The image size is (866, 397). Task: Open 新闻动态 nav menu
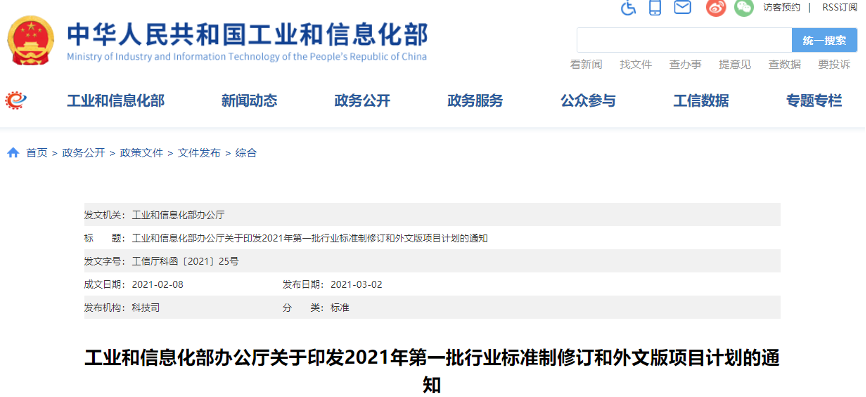click(249, 101)
